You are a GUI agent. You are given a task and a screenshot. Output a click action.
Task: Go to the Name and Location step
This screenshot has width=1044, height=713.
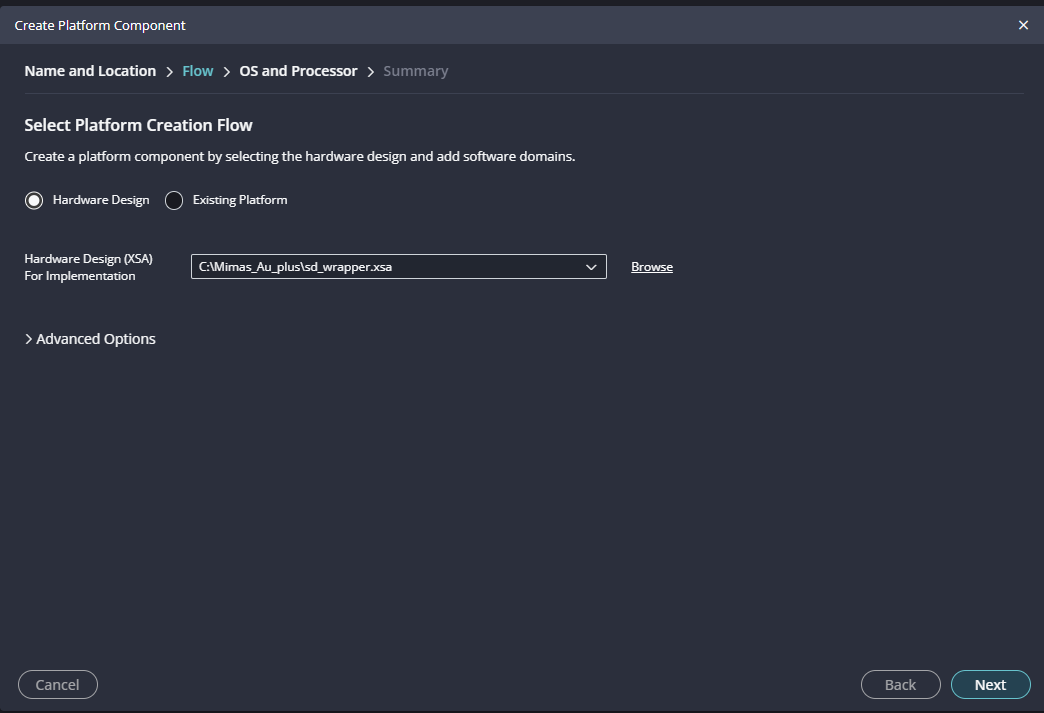coord(90,71)
